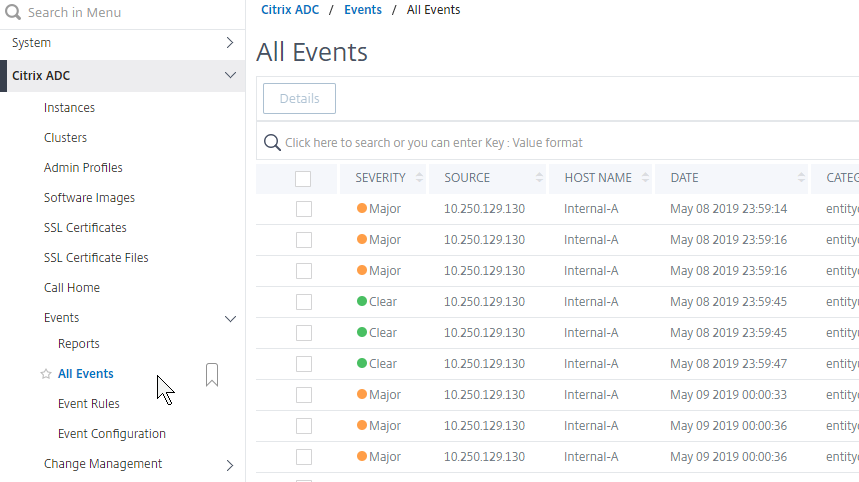Click the DATE column header label
This screenshot has width=859, height=482.
tap(684, 178)
